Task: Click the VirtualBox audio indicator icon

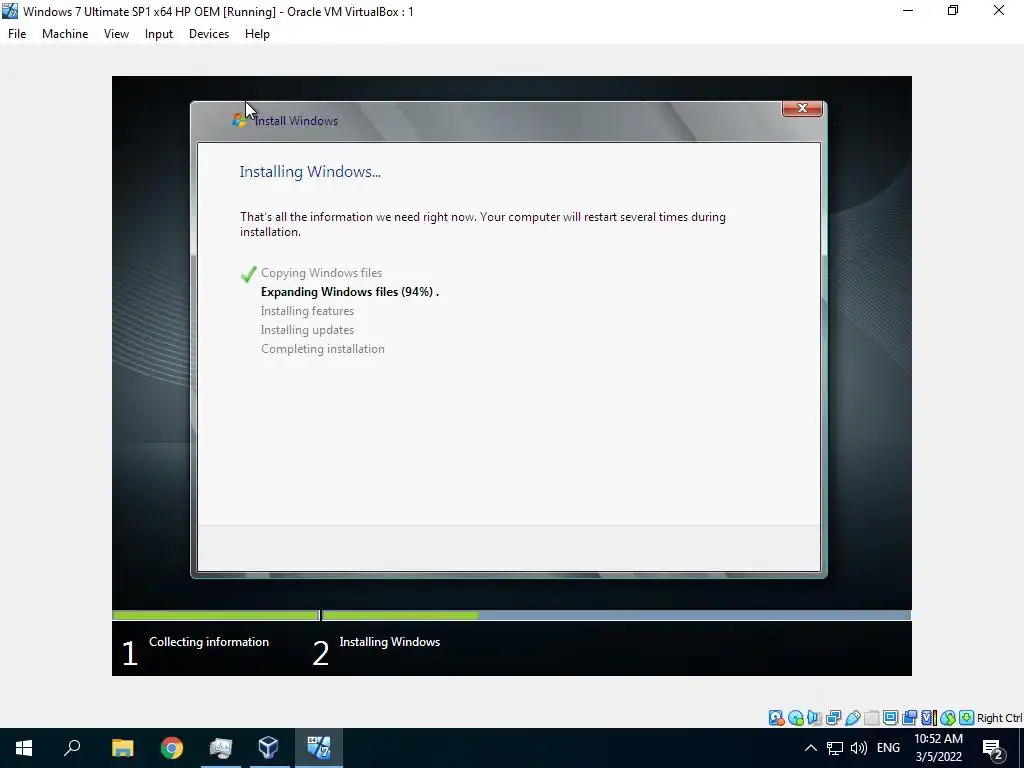Action: tap(814, 718)
